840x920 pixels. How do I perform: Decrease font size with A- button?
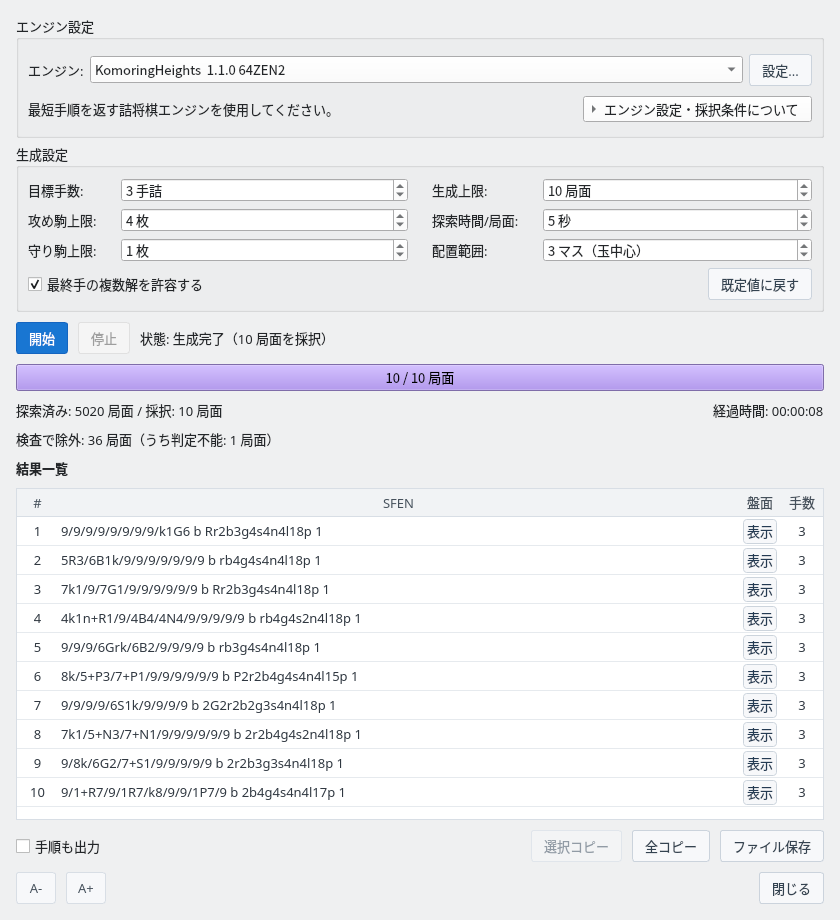coord(36,888)
